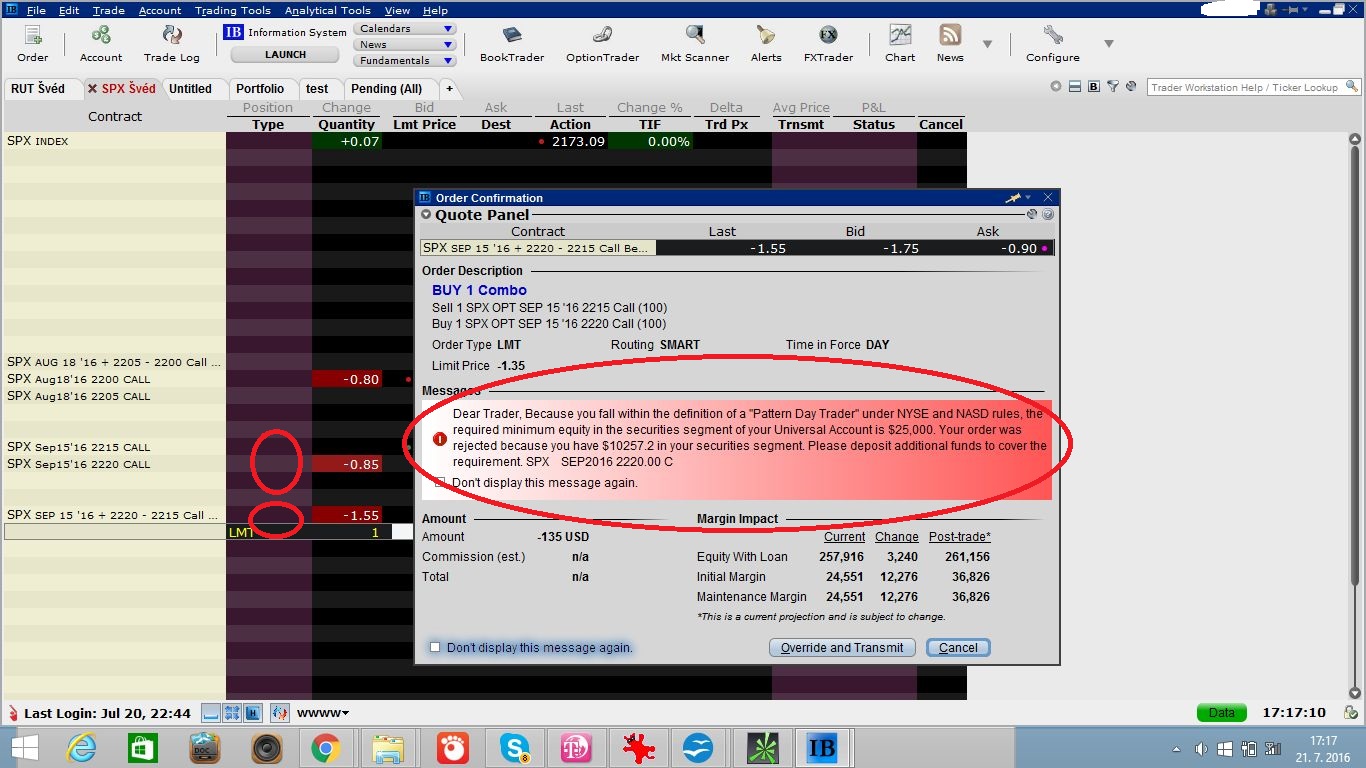Open the Trade Log icon

tap(172, 44)
